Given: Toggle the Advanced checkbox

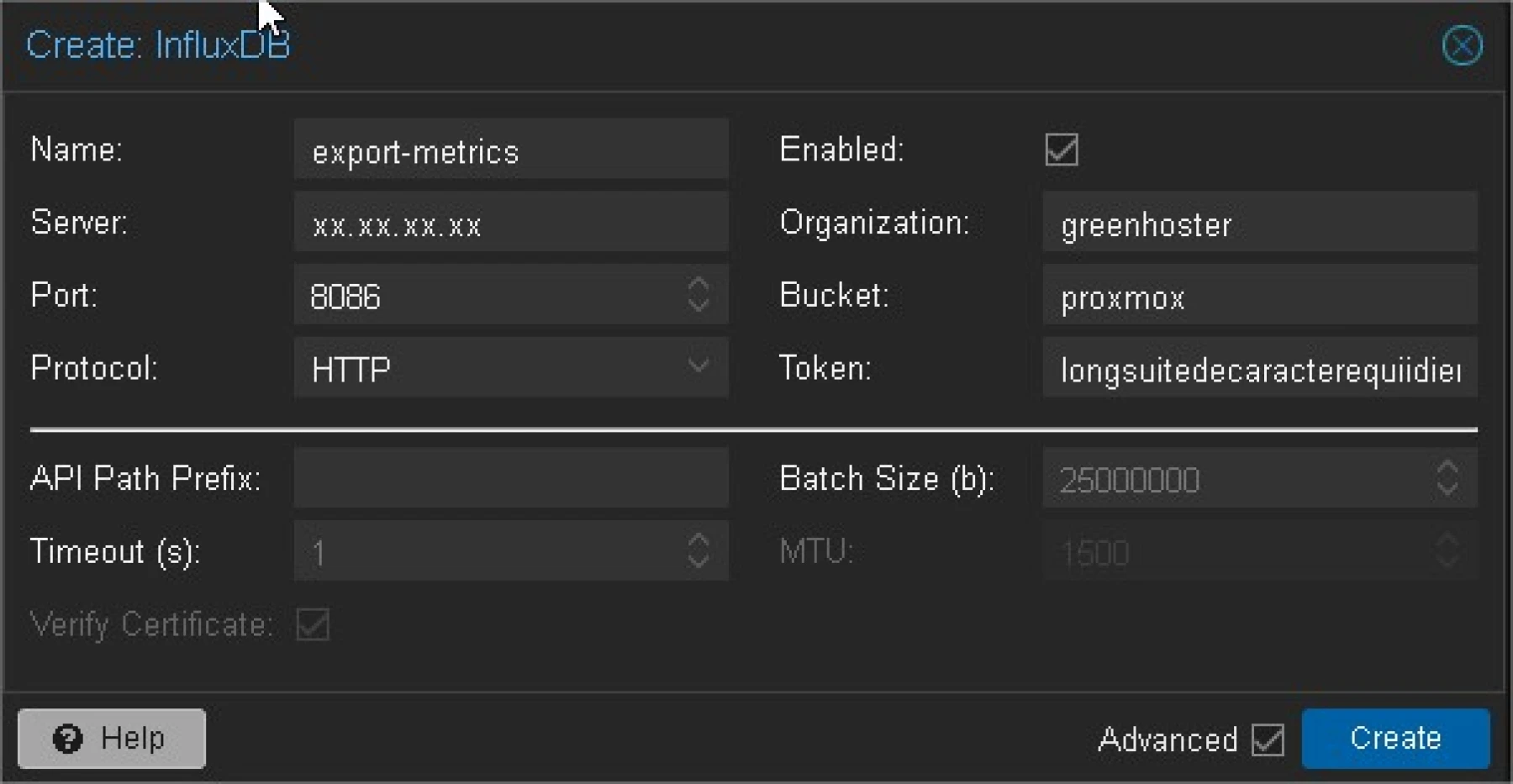Looking at the screenshot, I should pyautogui.click(x=1268, y=739).
